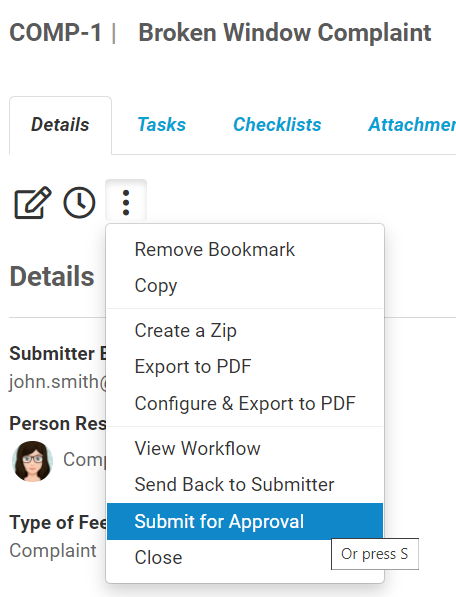456x597 pixels.
Task: Select Copy in the actions menu
Action: click(245, 286)
